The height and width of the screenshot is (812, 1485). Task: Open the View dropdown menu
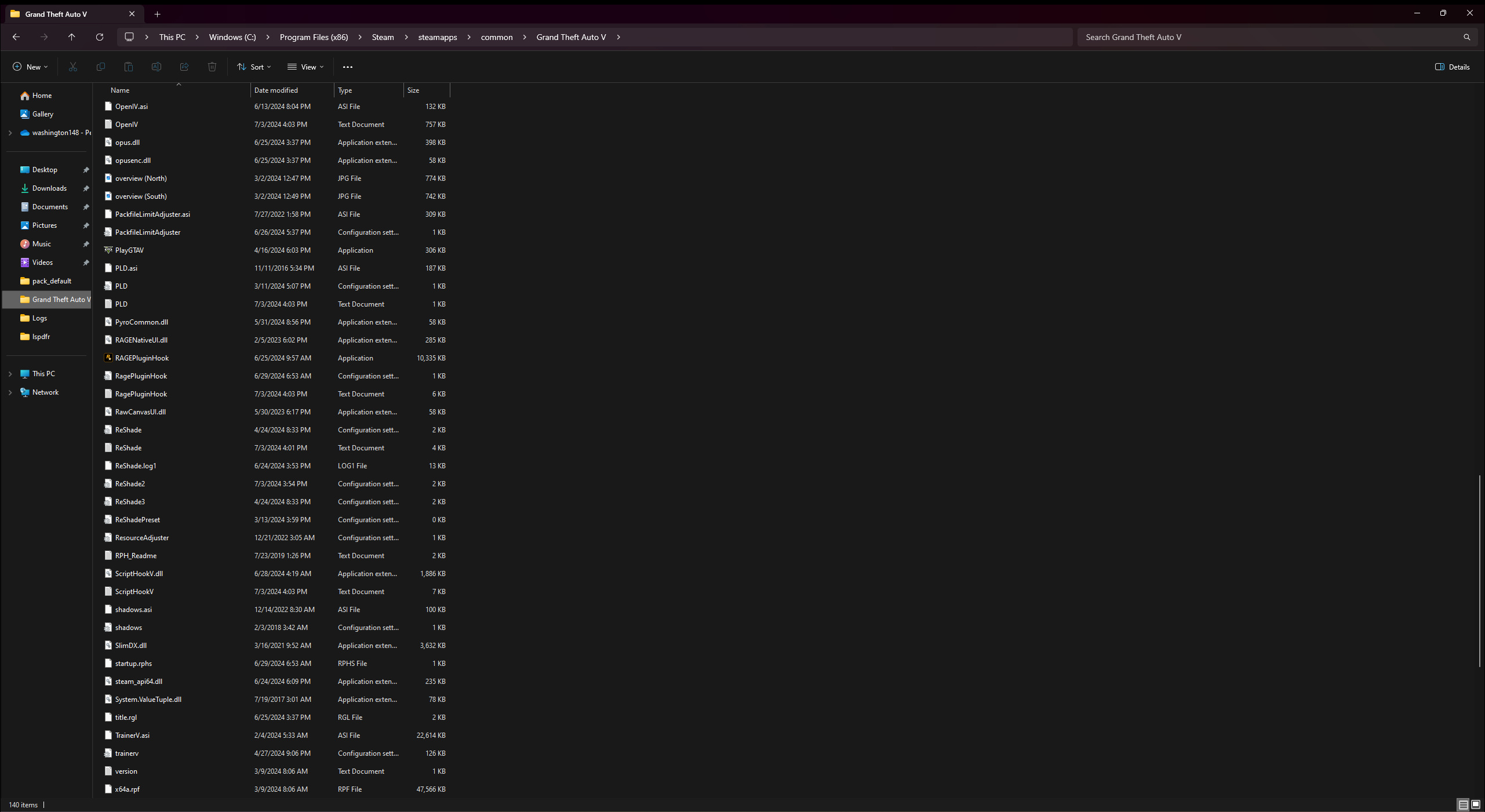click(305, 67)
